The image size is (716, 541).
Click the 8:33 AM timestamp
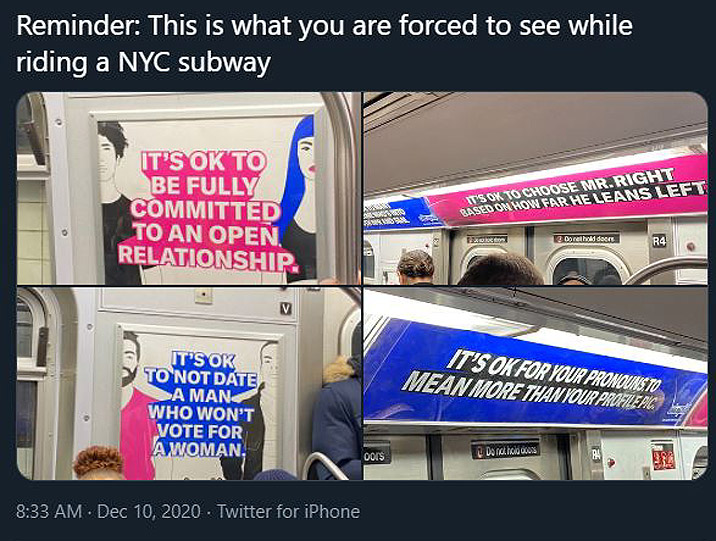49,511
